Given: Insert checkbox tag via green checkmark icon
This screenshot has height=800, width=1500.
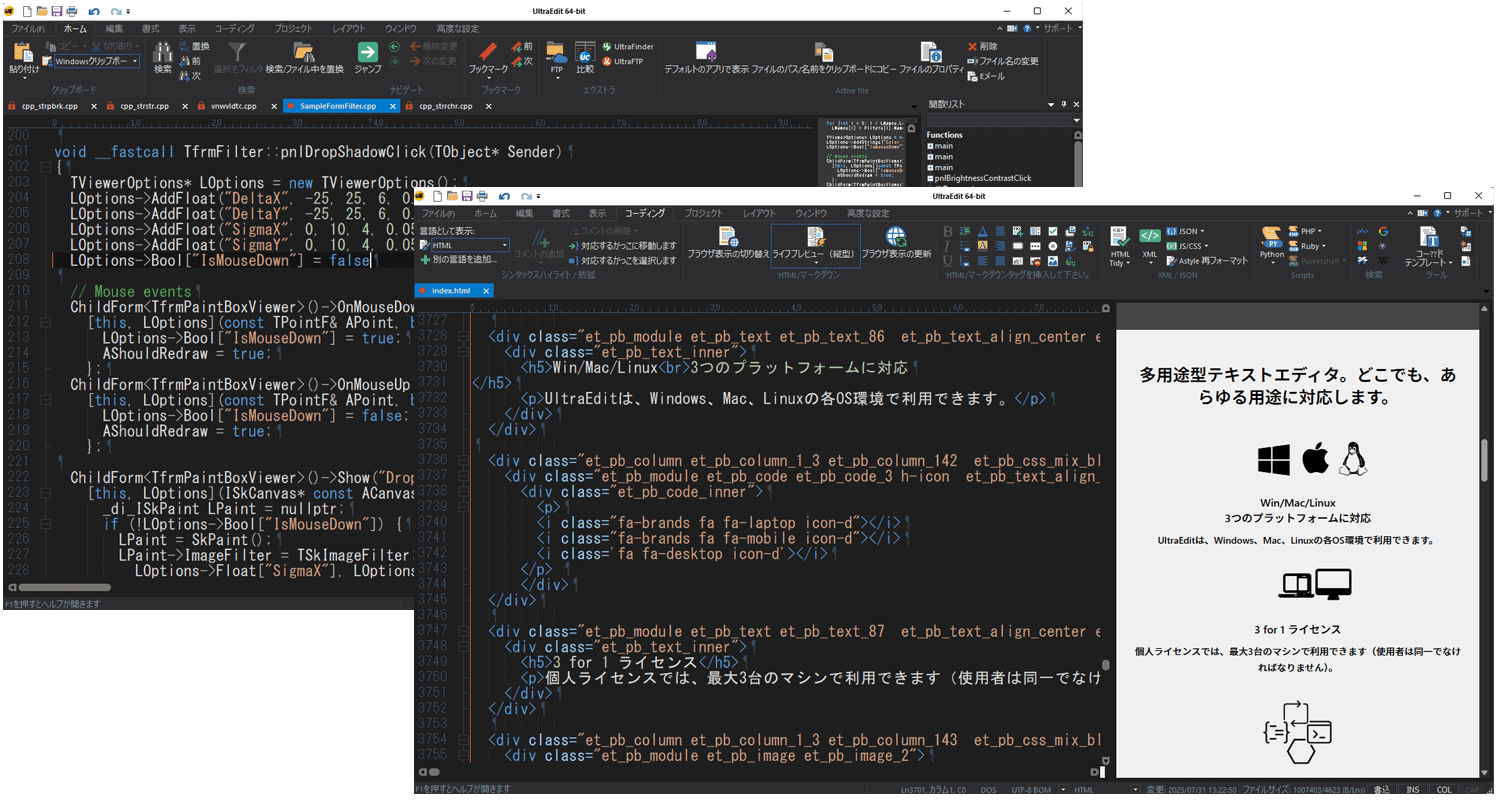Looking at the screenshot, I should click(x=1053, y=232).
